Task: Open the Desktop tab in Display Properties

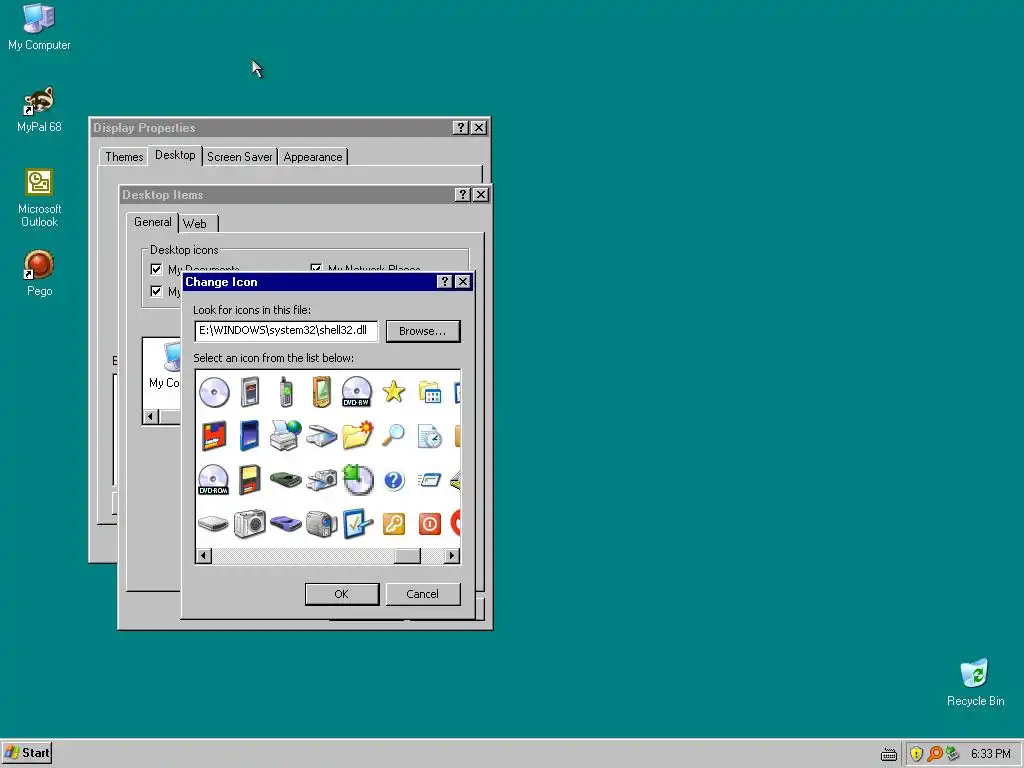Action: [175, 155]
